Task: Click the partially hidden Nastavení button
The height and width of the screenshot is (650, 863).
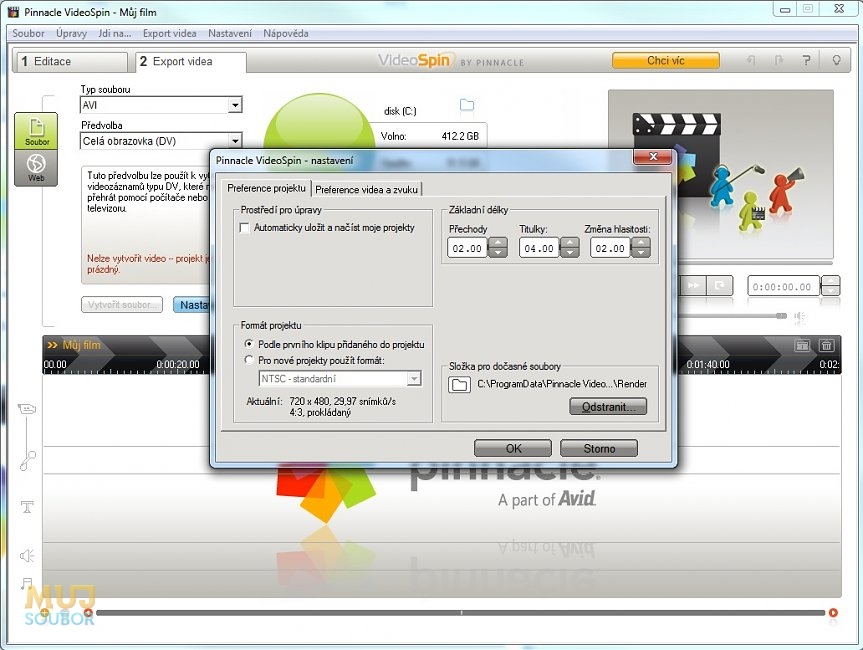Action: (x=192, y=304)
